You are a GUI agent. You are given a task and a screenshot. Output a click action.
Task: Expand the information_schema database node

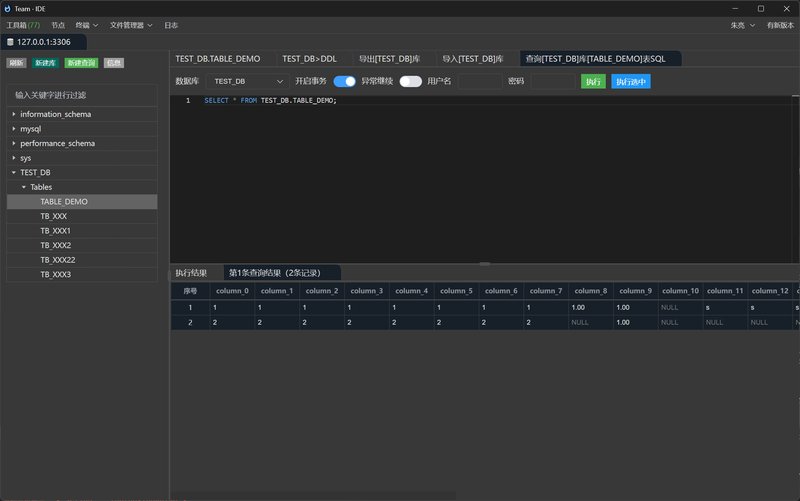14,114
